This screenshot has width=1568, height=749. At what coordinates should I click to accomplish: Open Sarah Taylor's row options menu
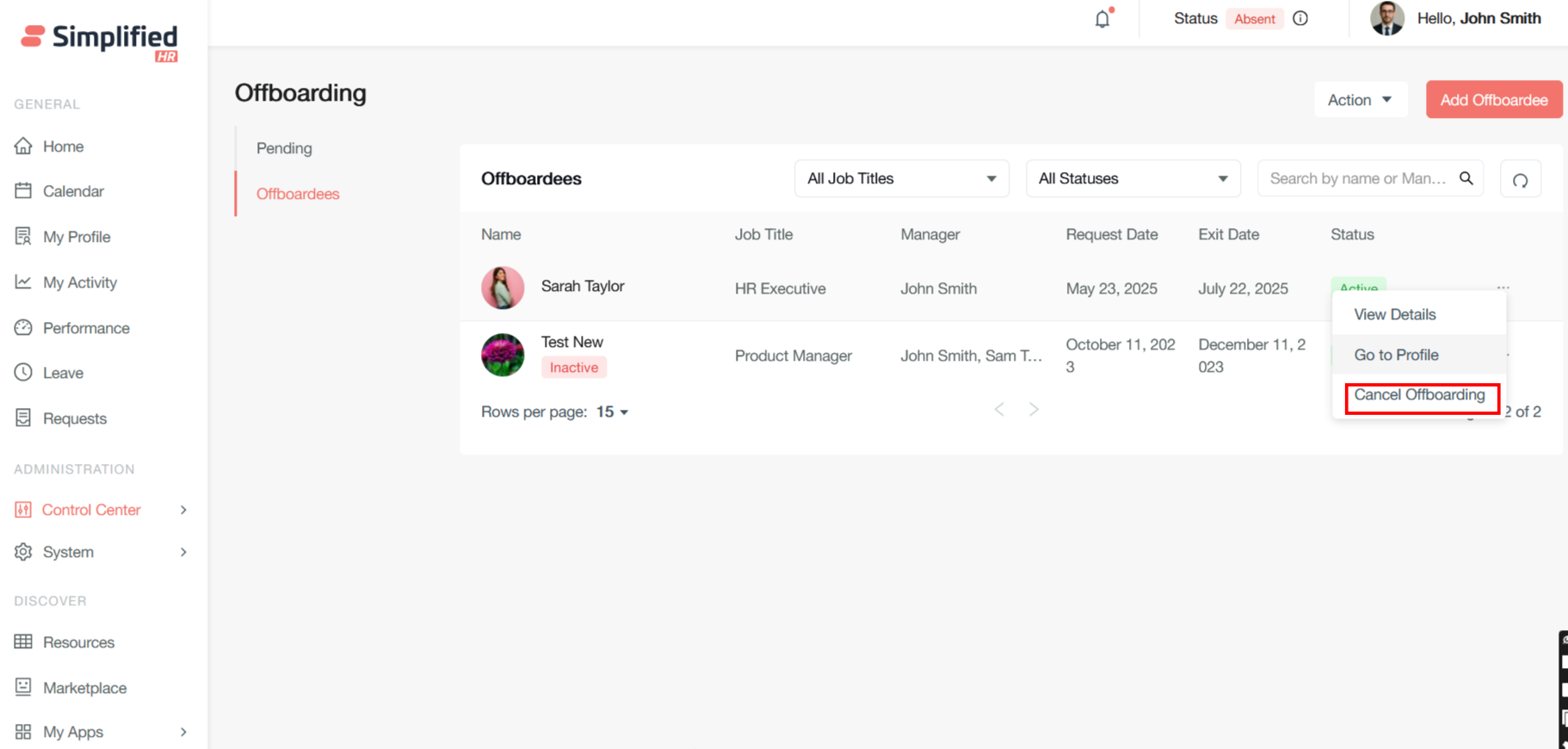coord(1503,287)
